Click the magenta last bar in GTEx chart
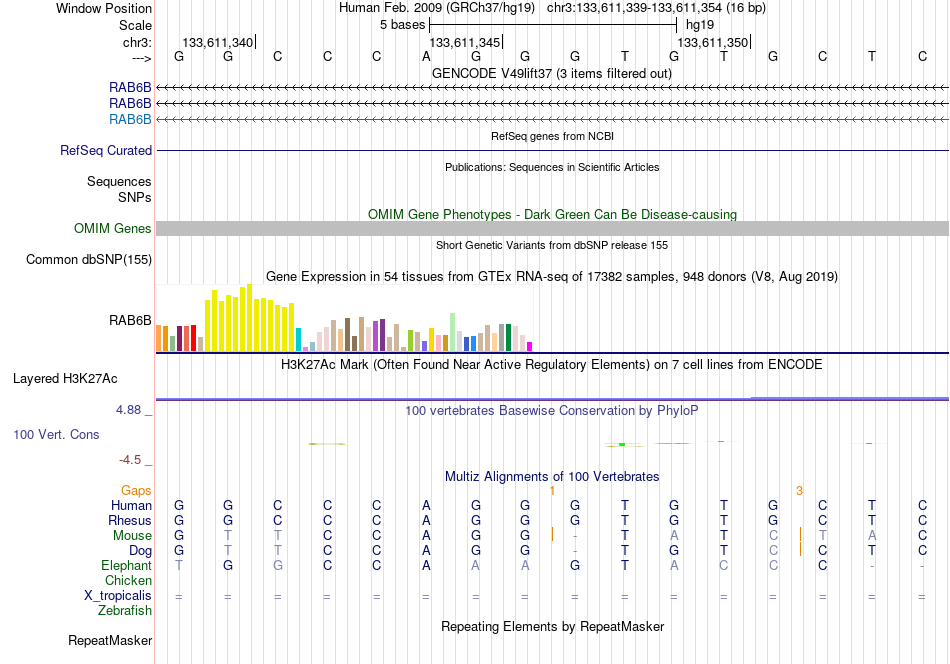950x664 pixels. (529, 347)
